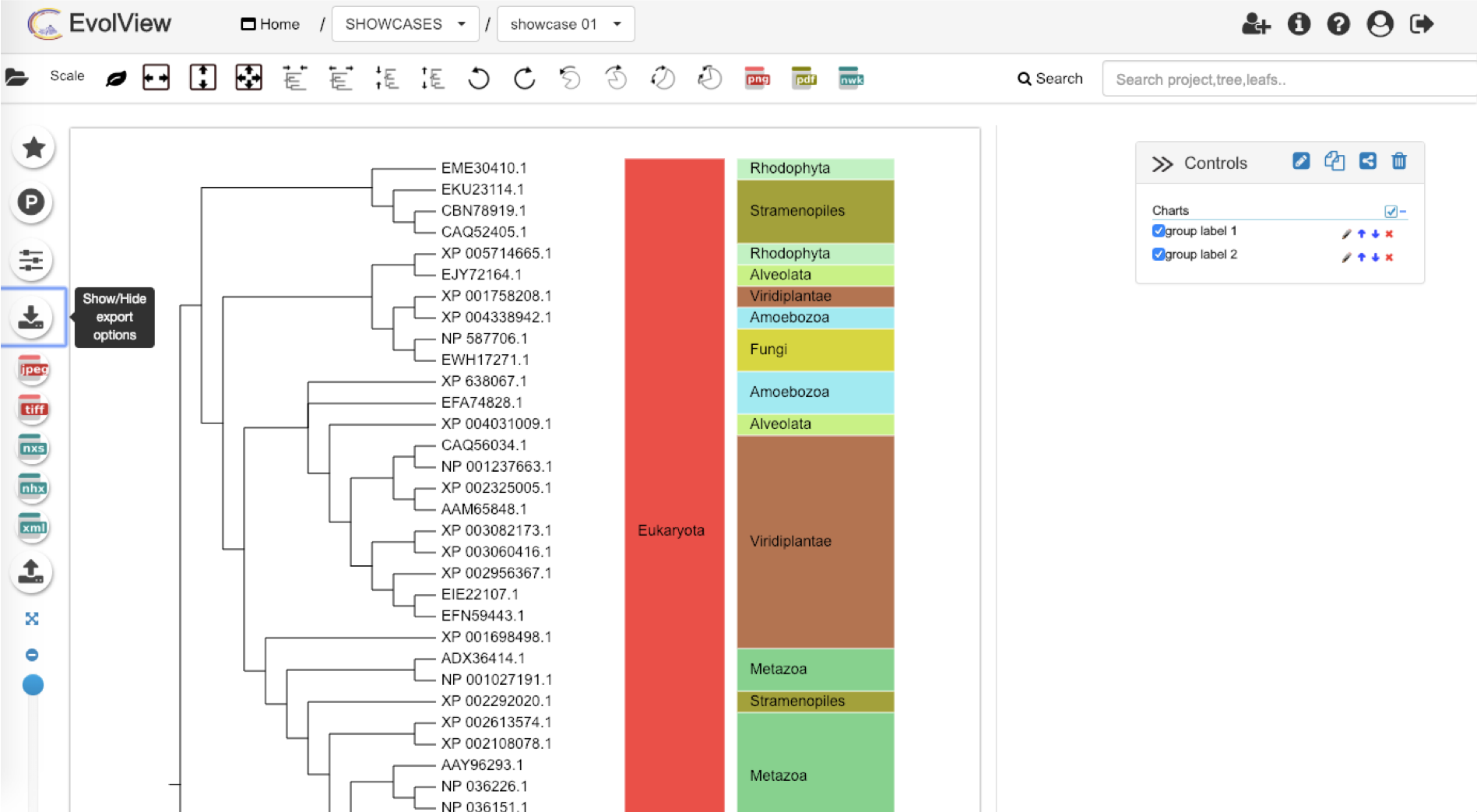Click the star favorites icon in sidebar
Screen dimensions: 1477x812
[x=33, y=147]
